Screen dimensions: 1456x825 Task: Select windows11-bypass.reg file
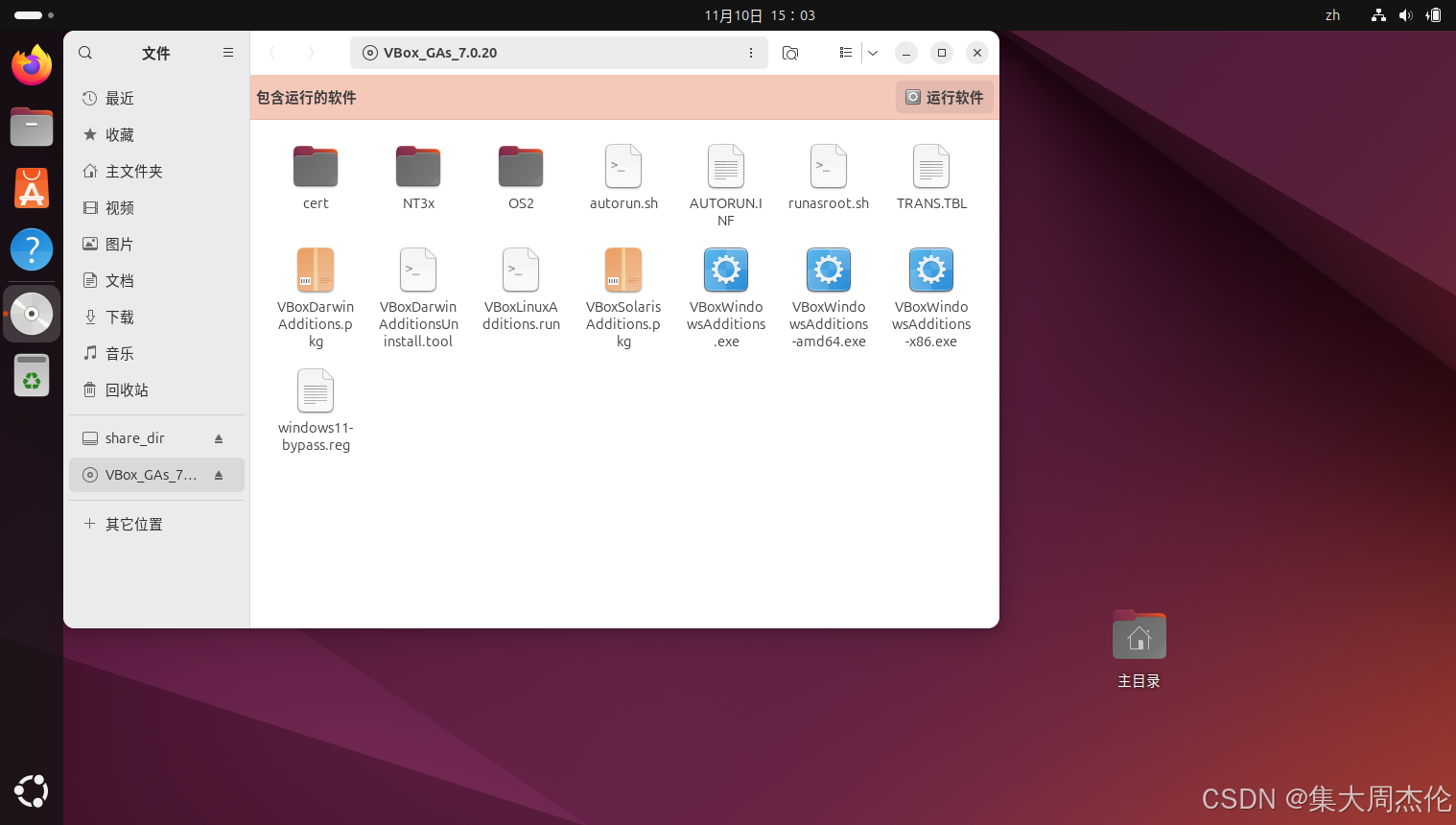[x=316, y=411]
